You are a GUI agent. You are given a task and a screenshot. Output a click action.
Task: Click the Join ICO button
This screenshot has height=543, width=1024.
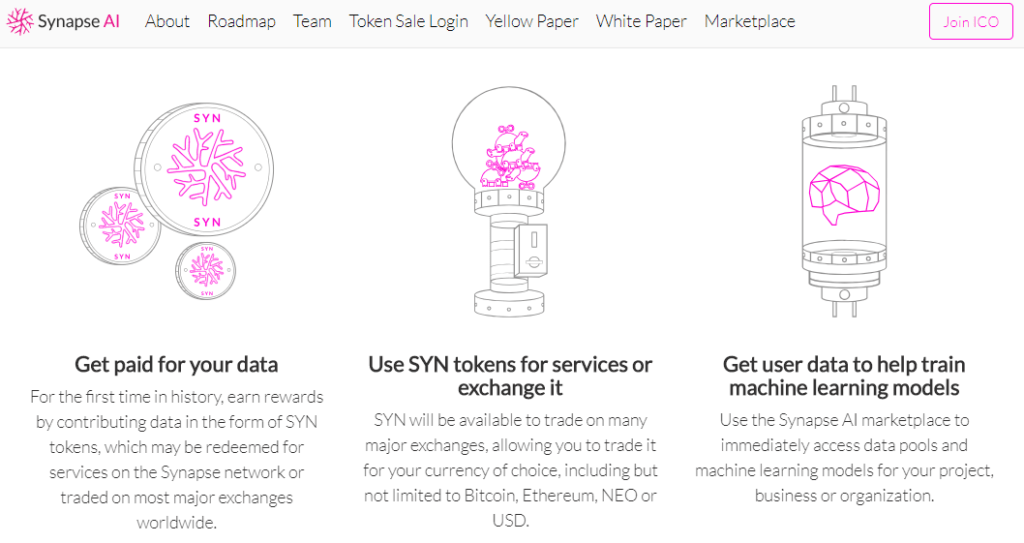[x=971, y=22]
